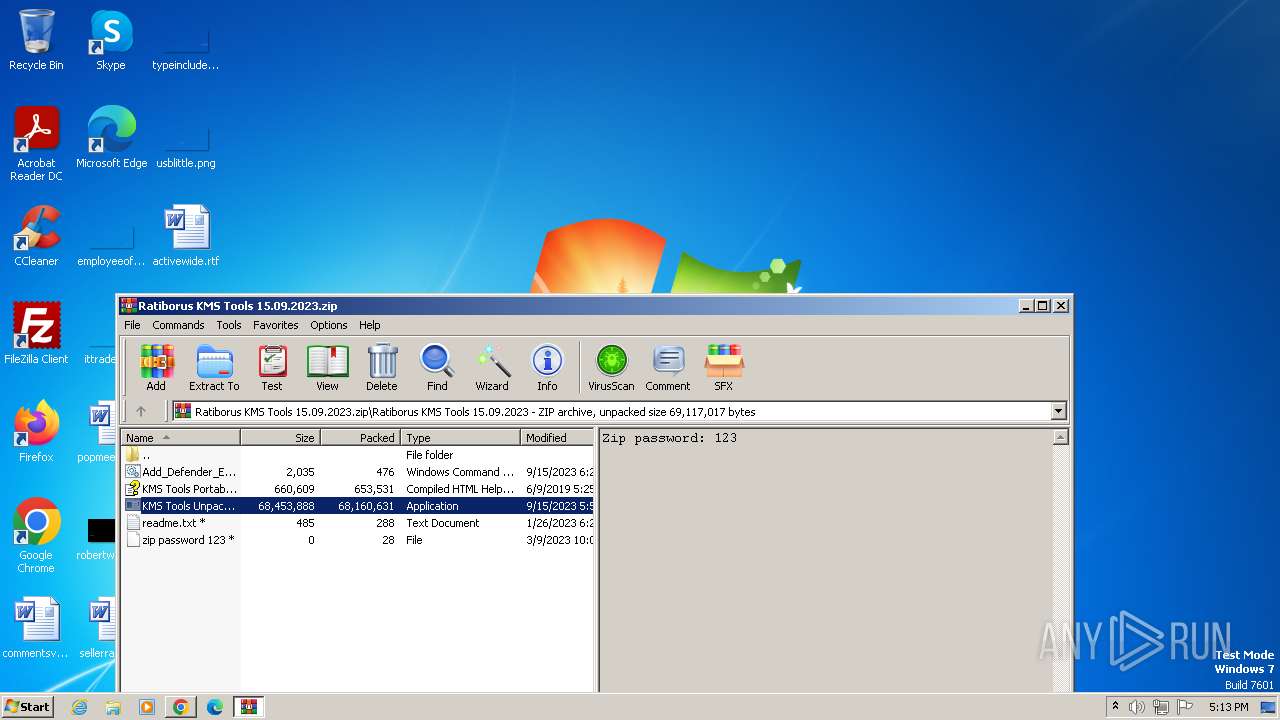Open Recycle Bin desktop icon
This screenshot has width=1280, height=720.
click(x=36, y=40)
